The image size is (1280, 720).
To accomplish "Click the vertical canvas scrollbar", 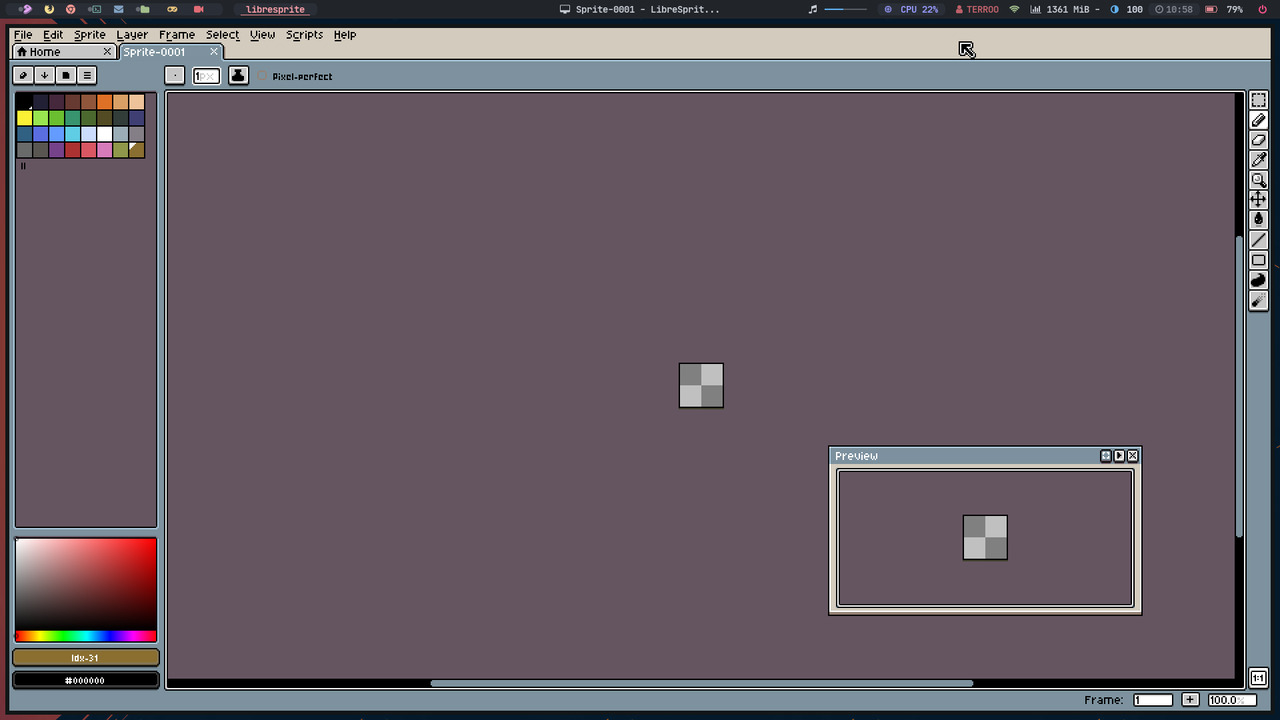I will [1240, 385].
